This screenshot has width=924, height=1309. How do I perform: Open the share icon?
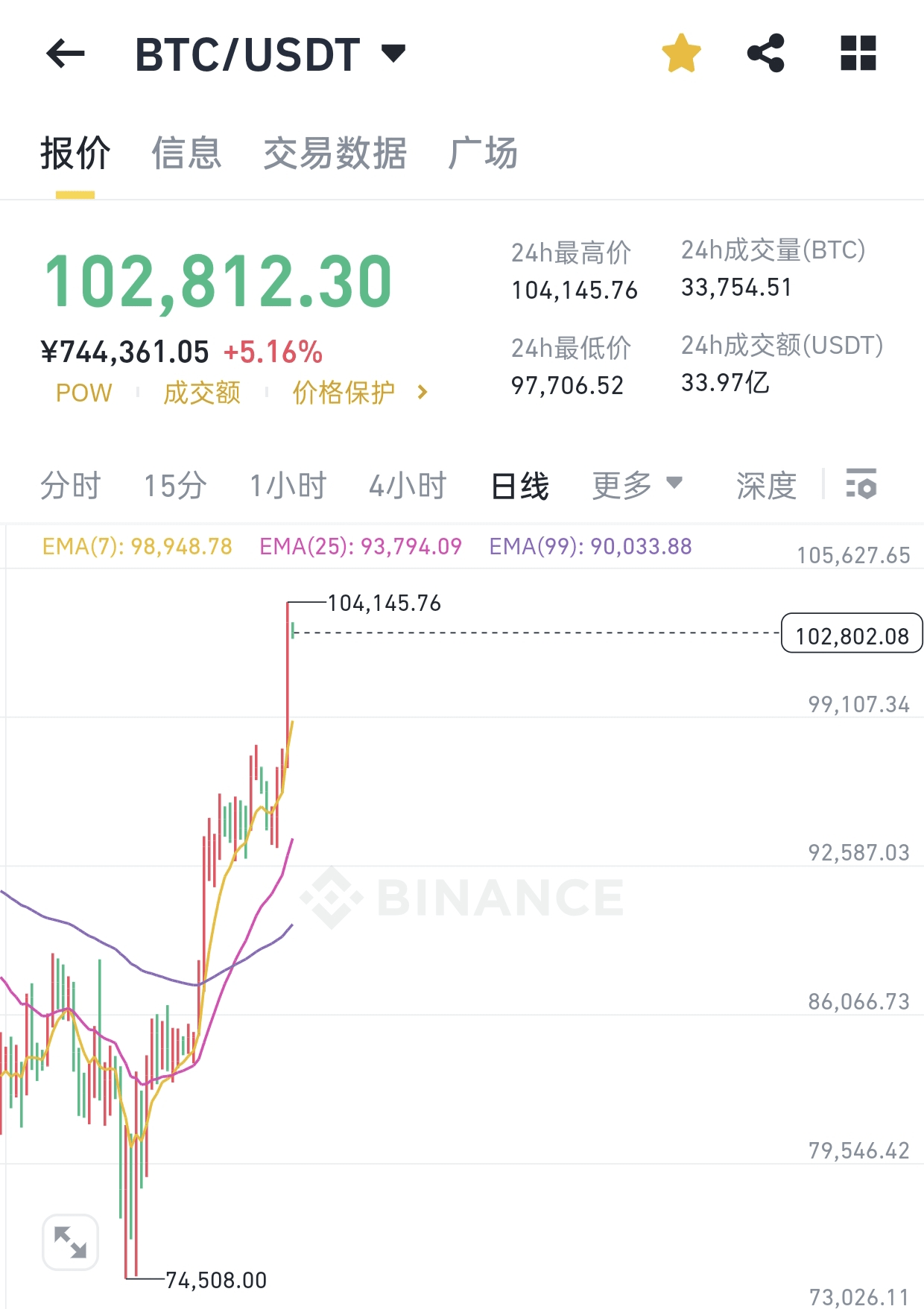(766, 54)
